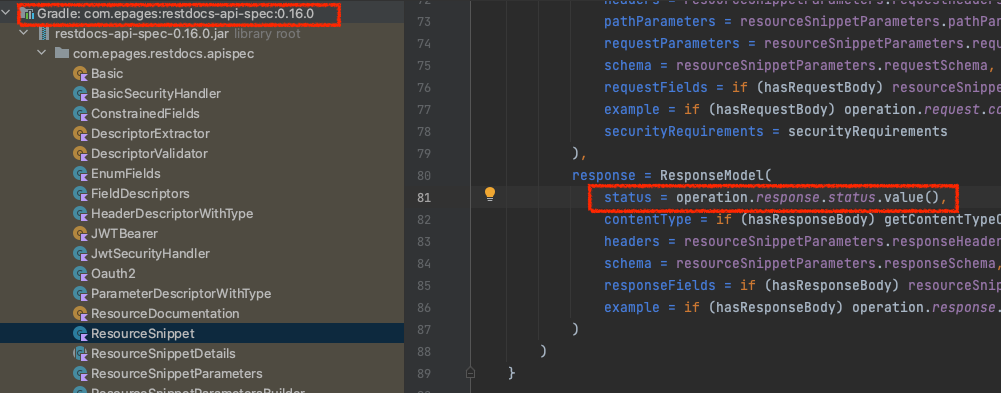Open ConstrainedFields in the tree
Screen dimensions: 1001x393
pyautogui.click(x=146, y=114)
